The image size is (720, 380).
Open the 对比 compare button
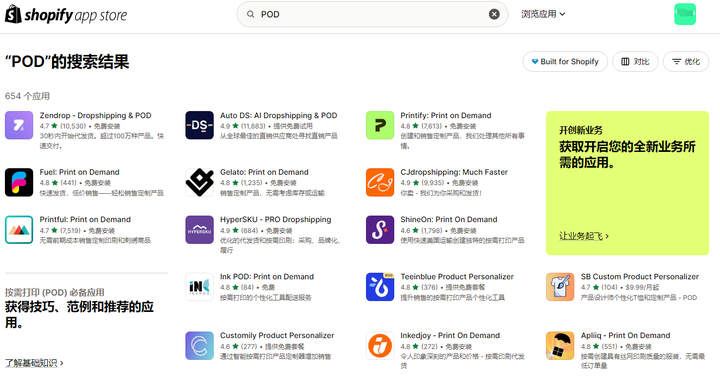pos(635,61)
